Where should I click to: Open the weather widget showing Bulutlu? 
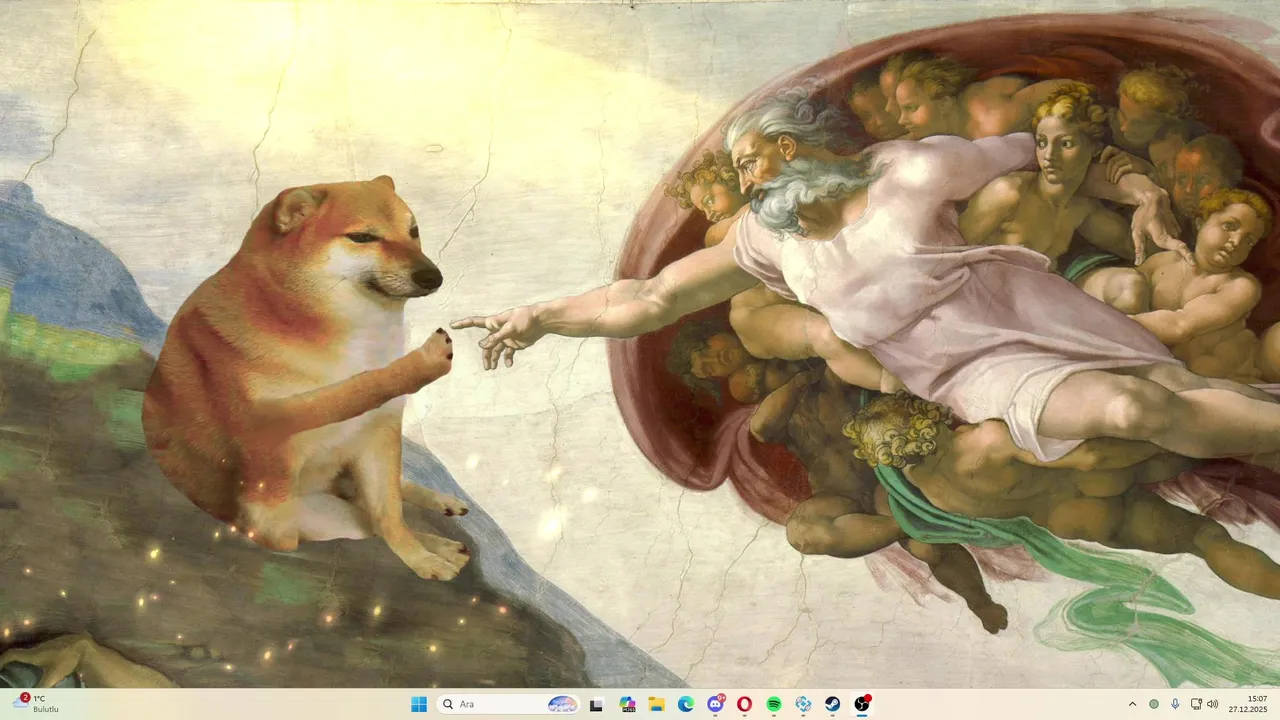click(x=36, y=704)
